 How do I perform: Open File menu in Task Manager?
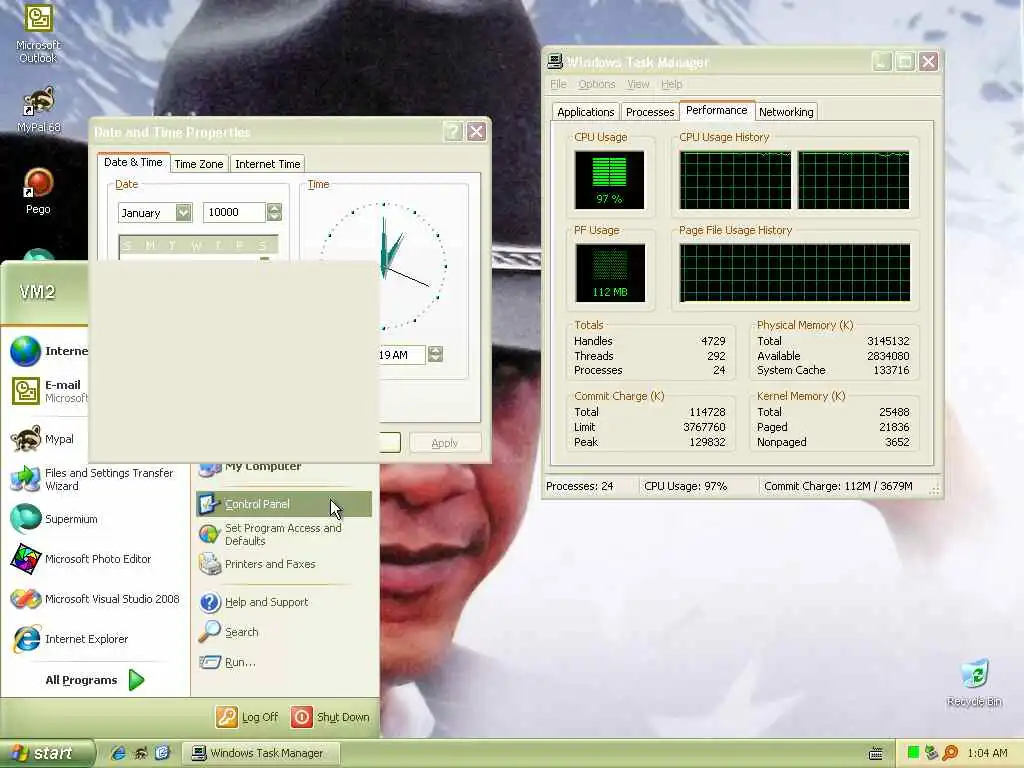pyautogui.click(x=558, y=84)
